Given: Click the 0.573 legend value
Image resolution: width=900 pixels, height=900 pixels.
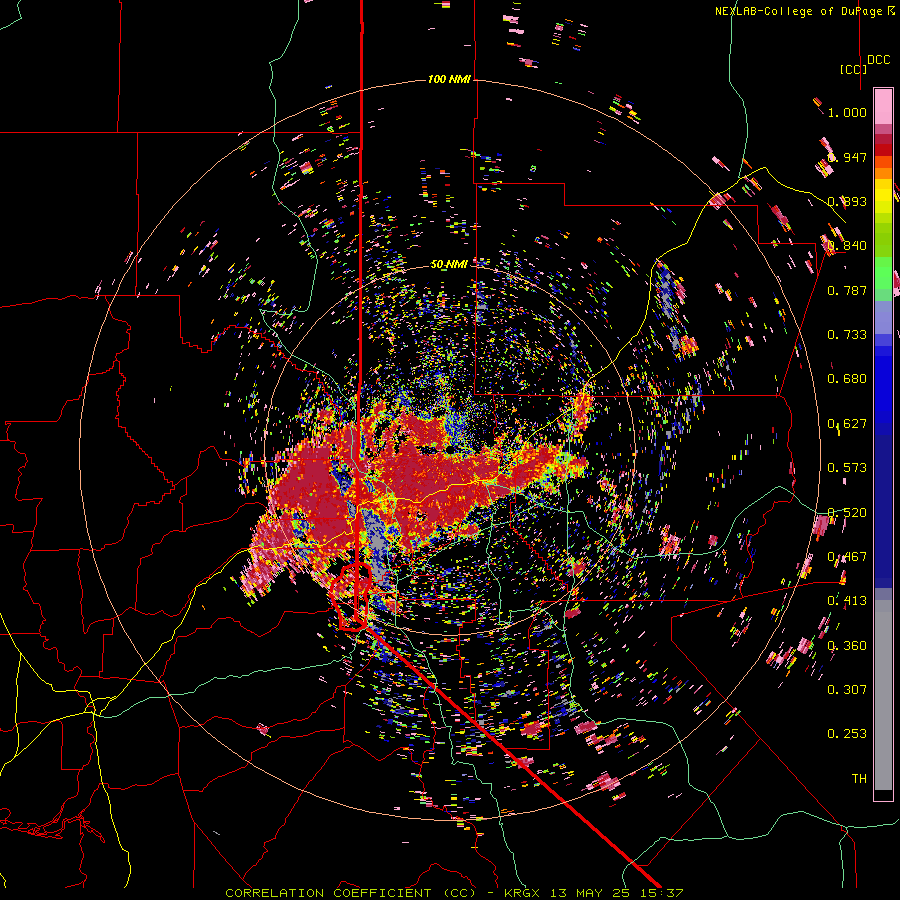Looking at the screenshot, I should (x=847, y=468).
